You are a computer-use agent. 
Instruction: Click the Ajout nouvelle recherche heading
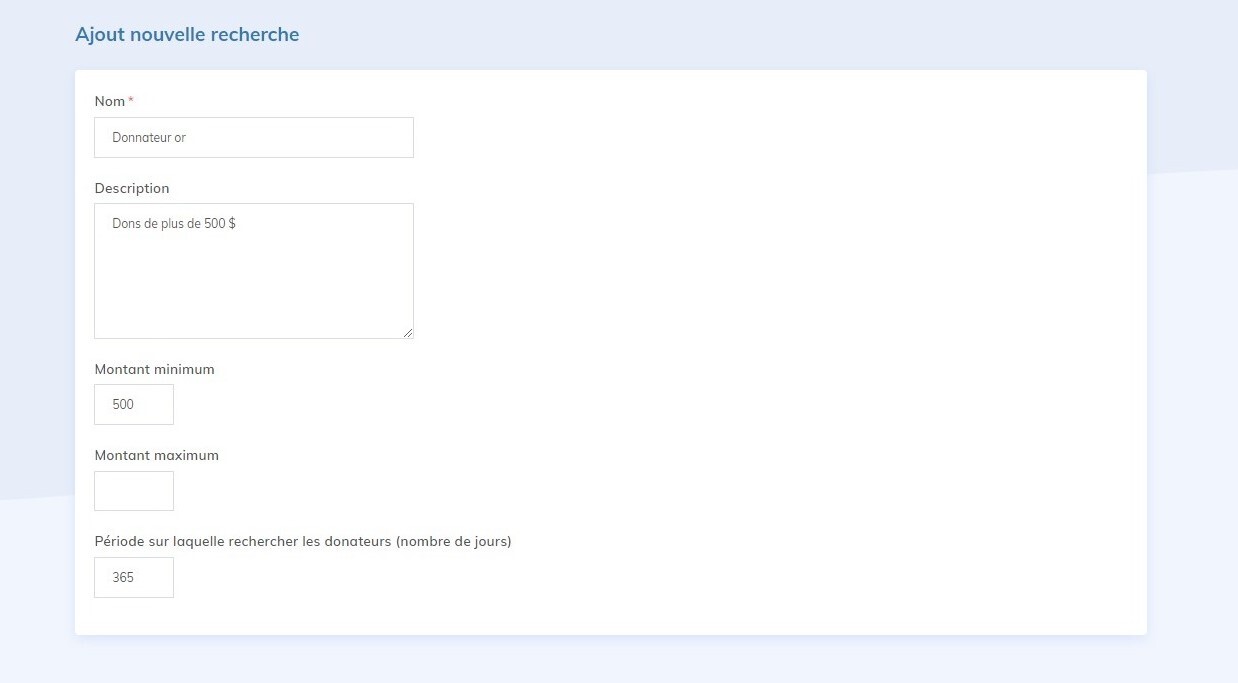(x=186, y=34)
